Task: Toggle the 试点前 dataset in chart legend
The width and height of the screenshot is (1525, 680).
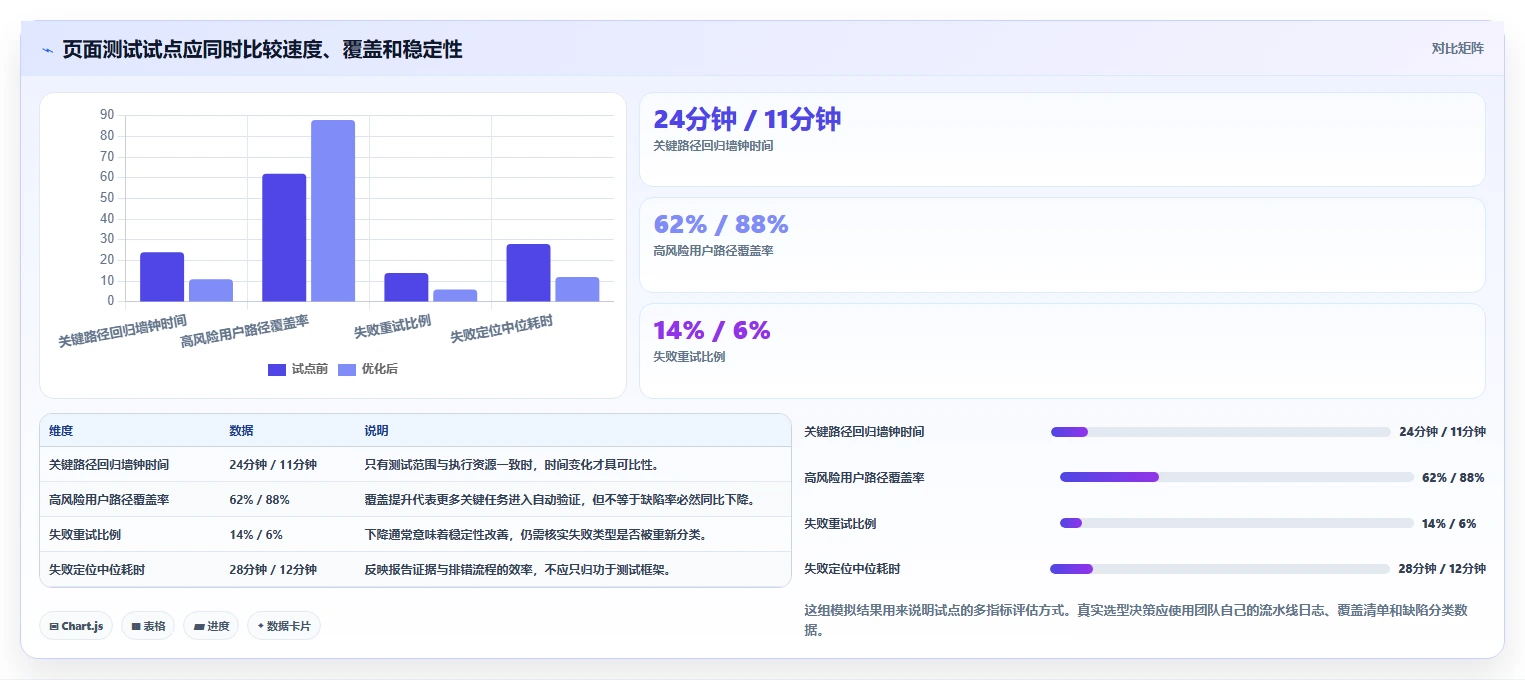Action: 298,369
